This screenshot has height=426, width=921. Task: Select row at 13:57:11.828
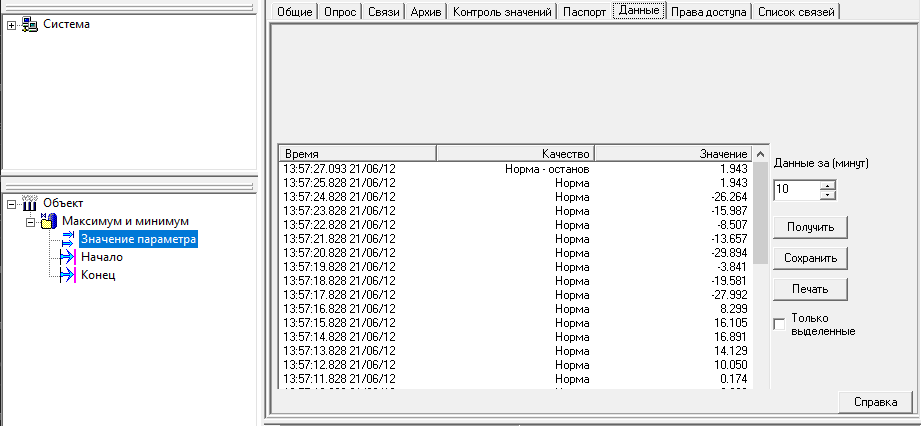click(x=516, y=379)
